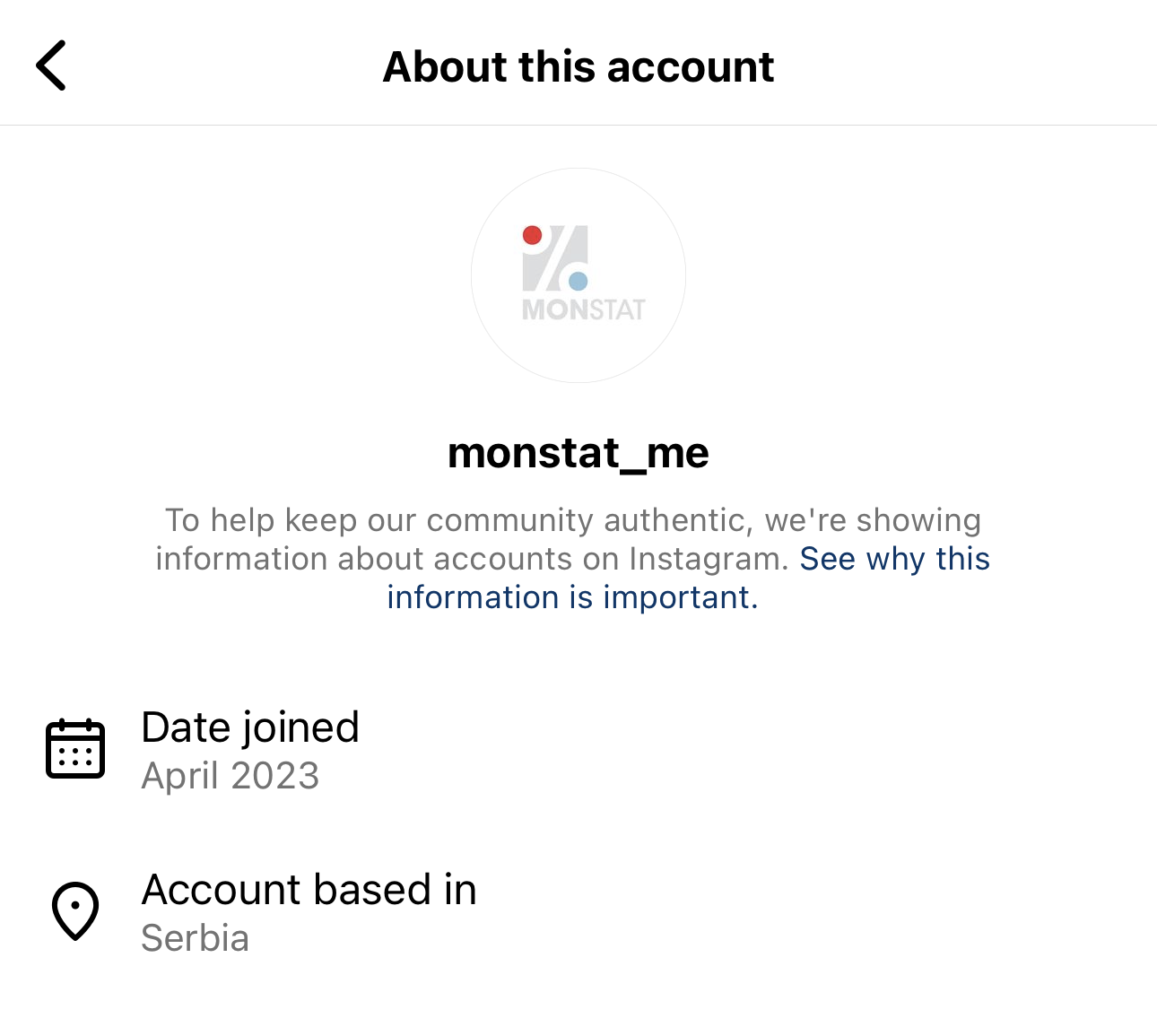This screenshot has width=1157, height=1036.
Task: Tap the 'Date joined' label
Action: tap(250, 727)
